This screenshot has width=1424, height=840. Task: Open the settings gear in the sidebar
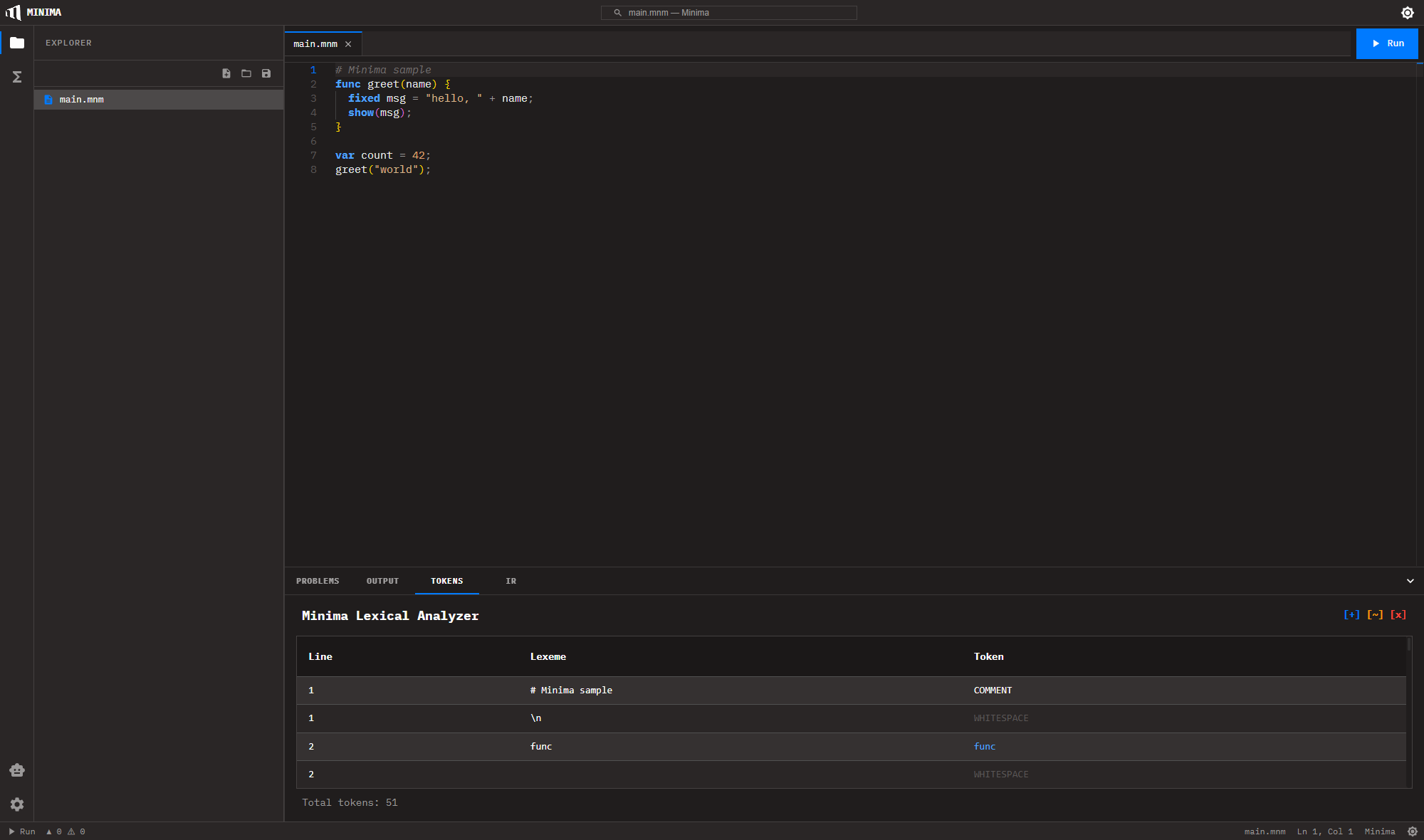(17, 804)
